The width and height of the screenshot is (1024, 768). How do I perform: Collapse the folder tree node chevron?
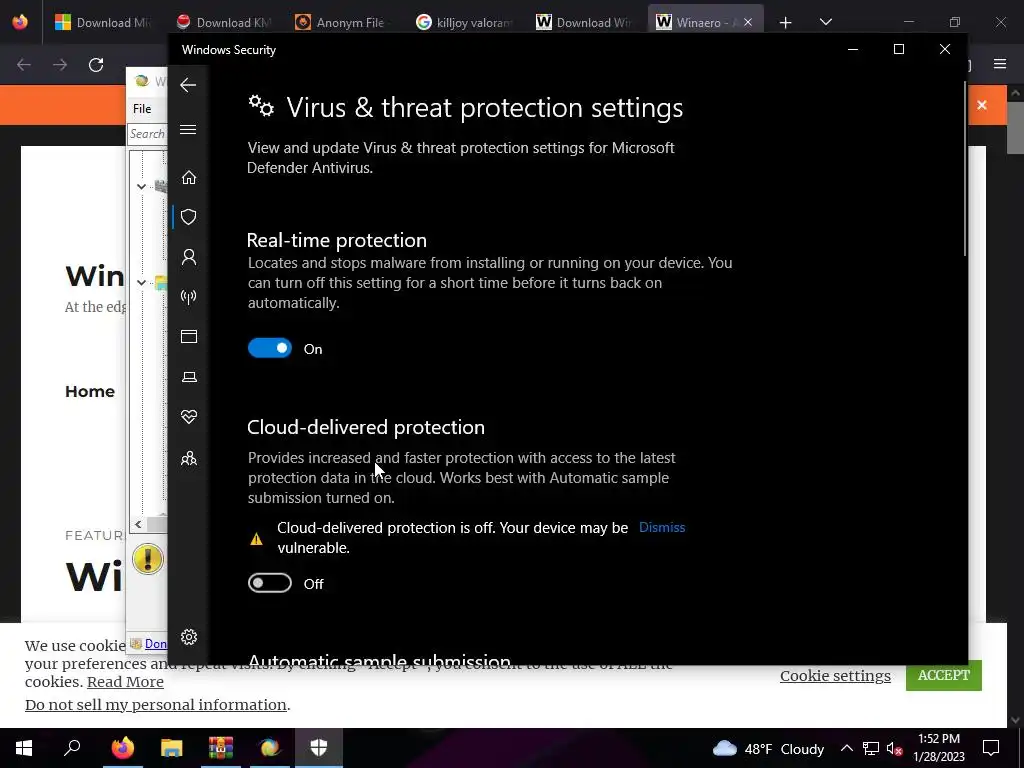141,283
